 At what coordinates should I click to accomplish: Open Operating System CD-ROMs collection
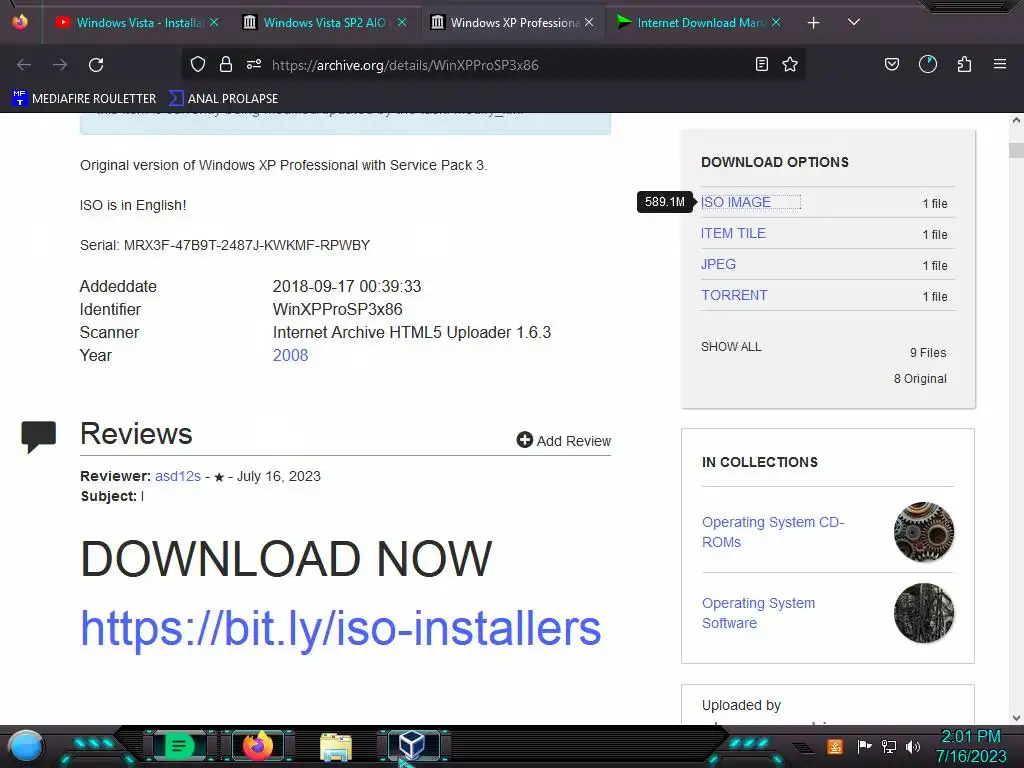(773, 532)
